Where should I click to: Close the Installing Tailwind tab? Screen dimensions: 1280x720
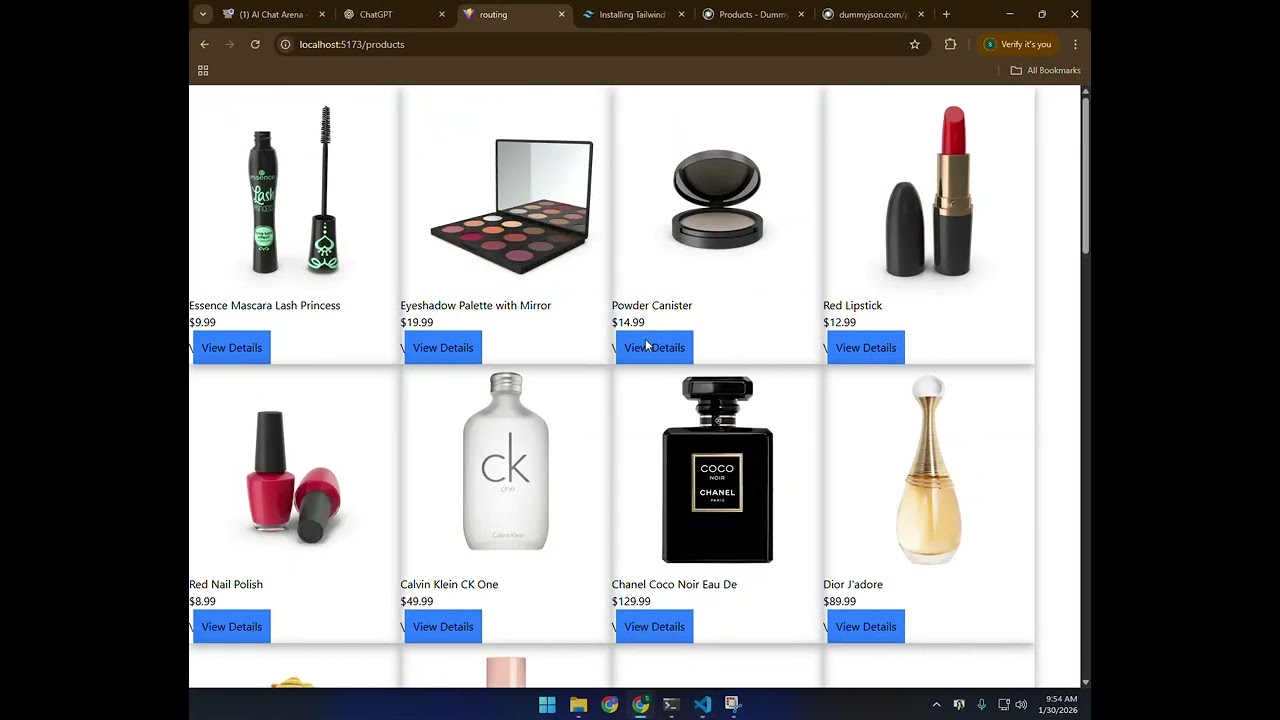(681, 14)
